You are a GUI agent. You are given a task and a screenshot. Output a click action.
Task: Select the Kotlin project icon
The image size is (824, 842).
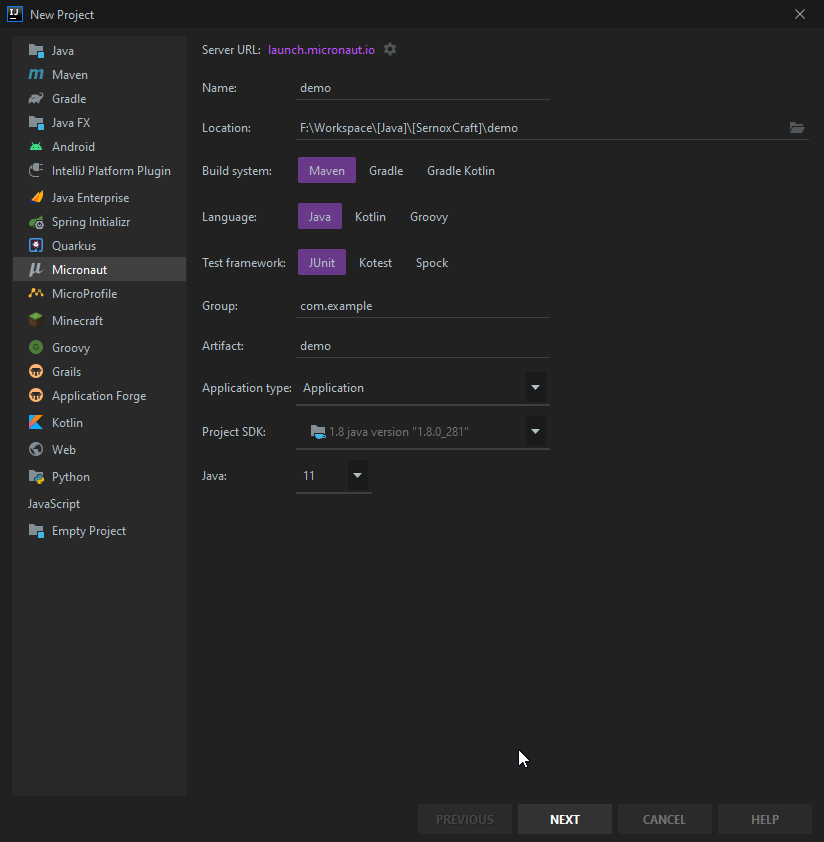[x=36, y=423]
